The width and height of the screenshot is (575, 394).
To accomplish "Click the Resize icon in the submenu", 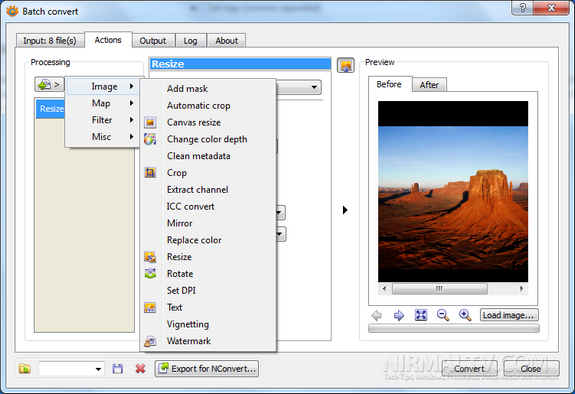I will coord(150,257).
